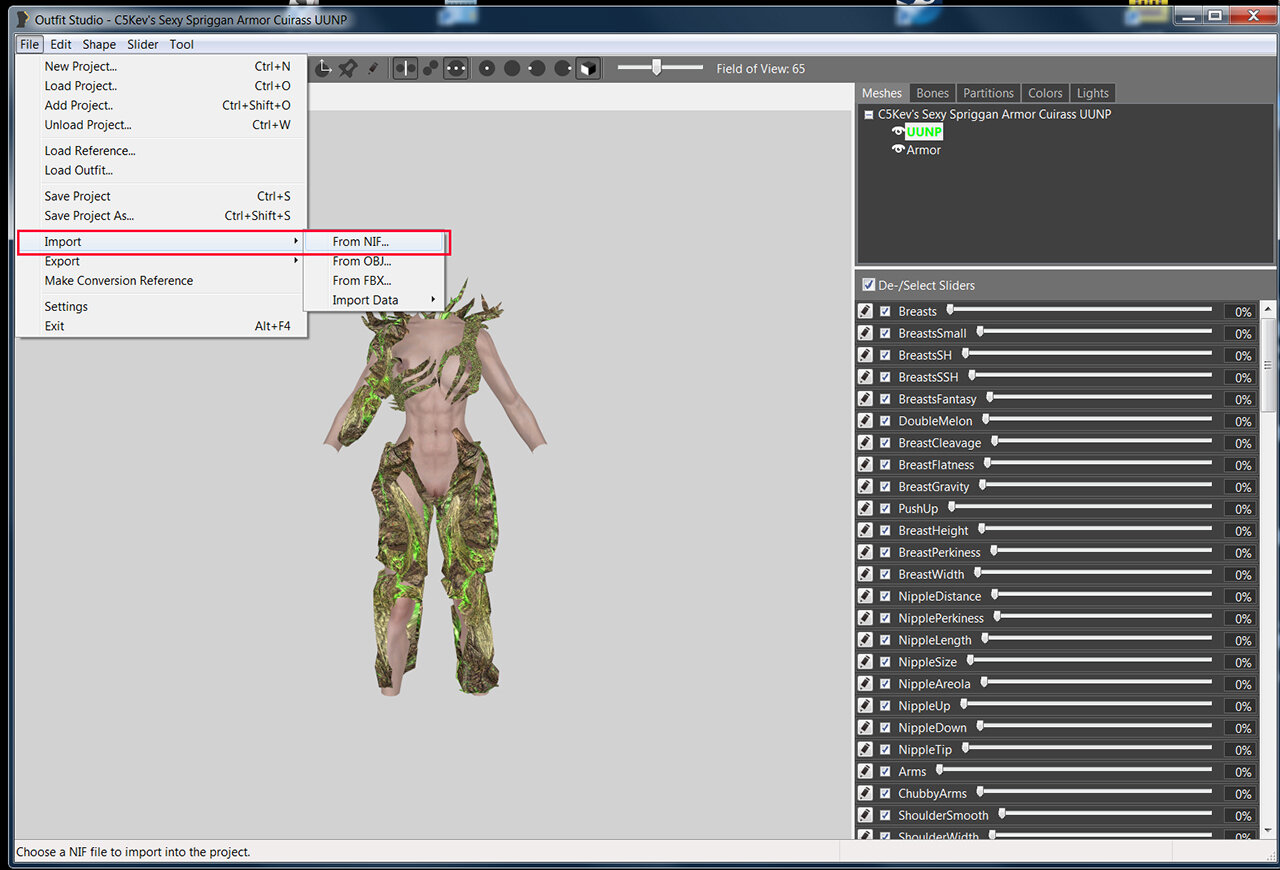The height and width of the screenshot is (870, 1280).
Task: Click Load Reference... in File menu
Action: [x=161, y=151]
